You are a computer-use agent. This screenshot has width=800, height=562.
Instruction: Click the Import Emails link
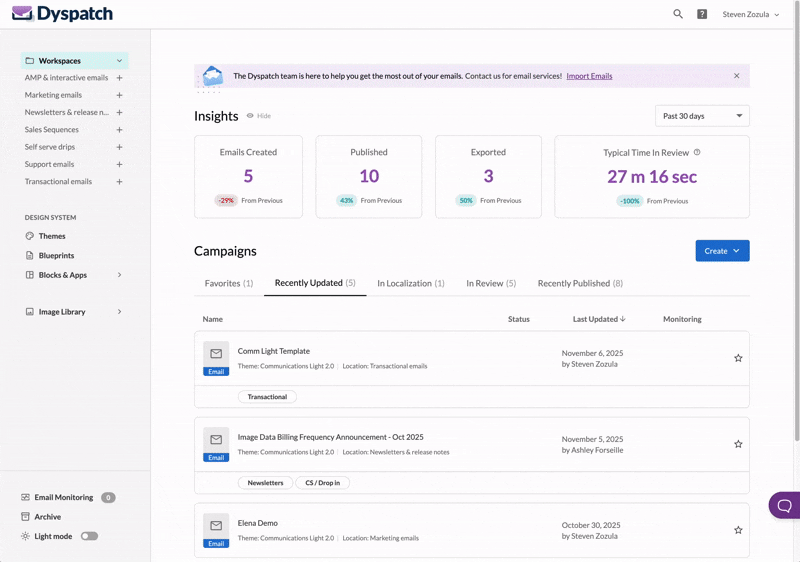pyautogui.click(x=589, y=76)
